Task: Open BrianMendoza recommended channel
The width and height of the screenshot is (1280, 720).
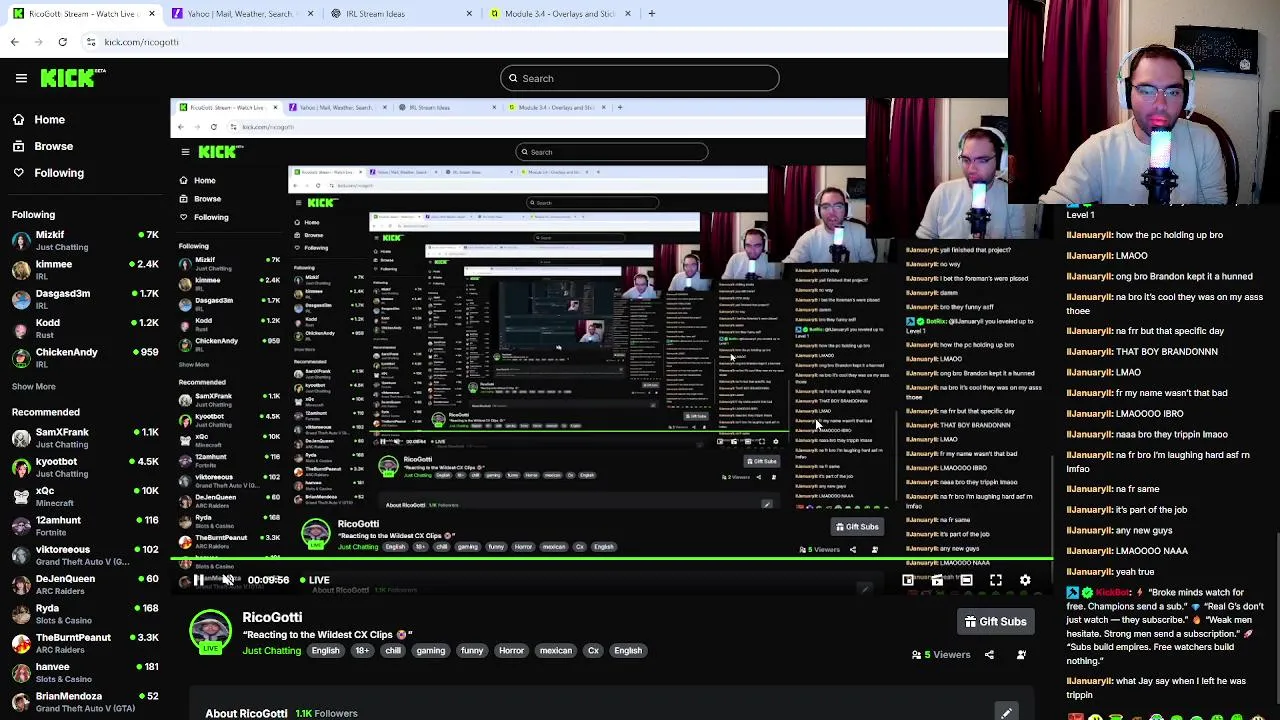Action: (x=84, y=701)
